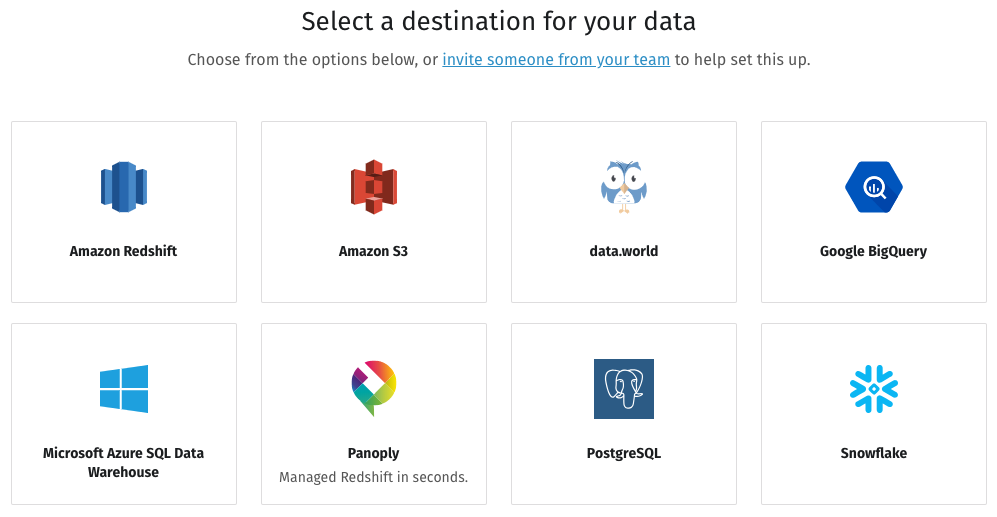Click the Google BigQuery hexagon icon

pos(873,186)
